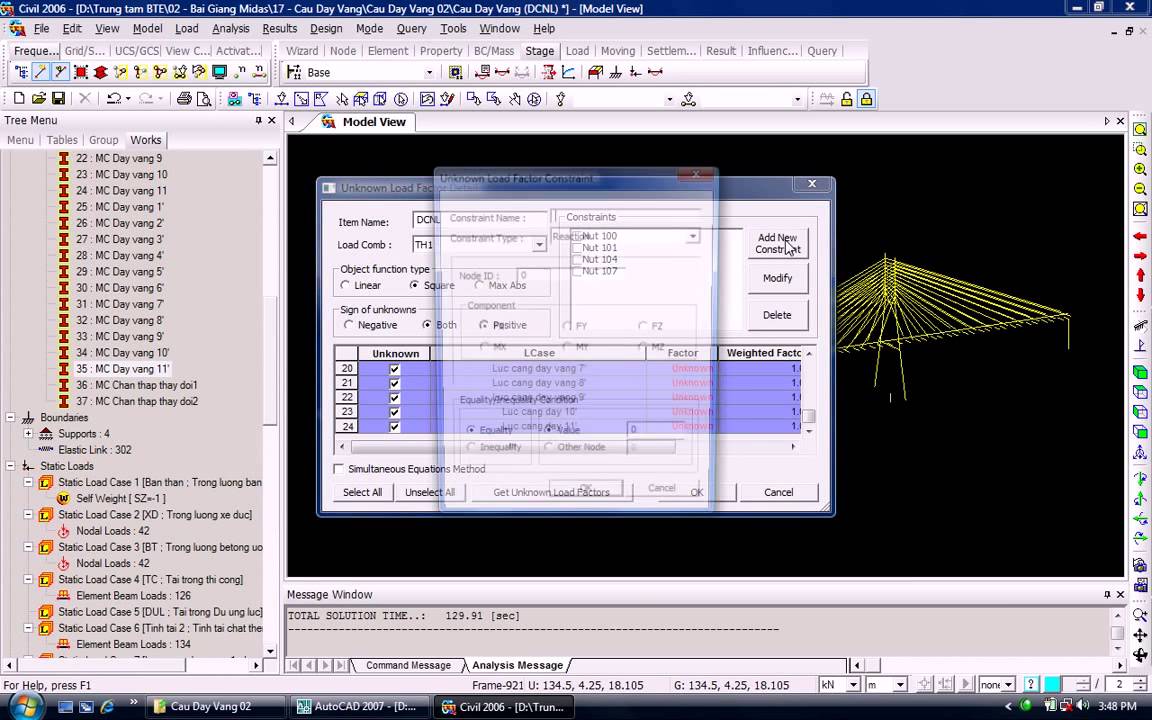This screenshot has width=1152, height=720.
Task: Select the Negative sign of unknowns radio
Action: pyautogui.click(x=349, y=325)
